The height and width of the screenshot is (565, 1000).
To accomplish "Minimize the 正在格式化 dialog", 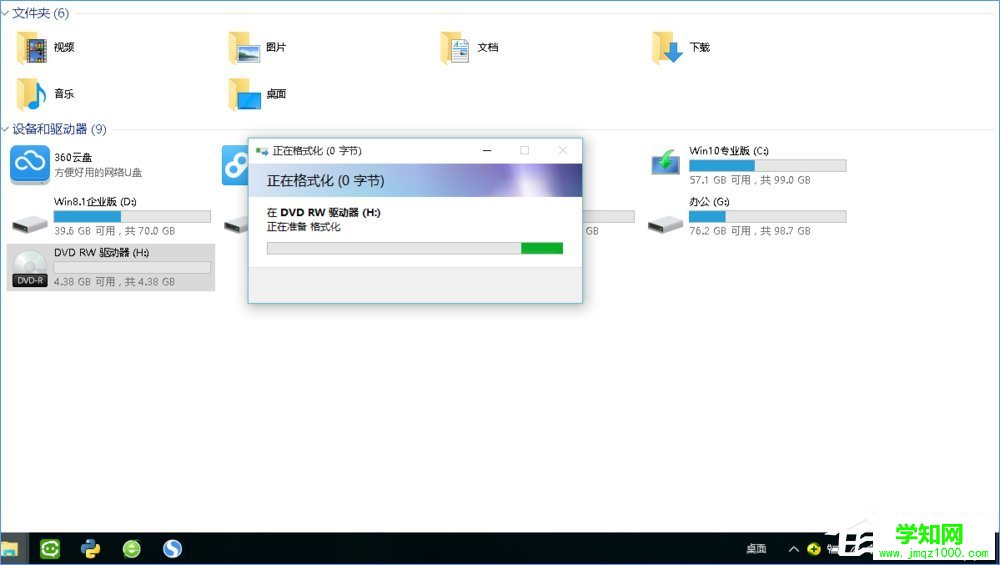I will coord(487,150).
